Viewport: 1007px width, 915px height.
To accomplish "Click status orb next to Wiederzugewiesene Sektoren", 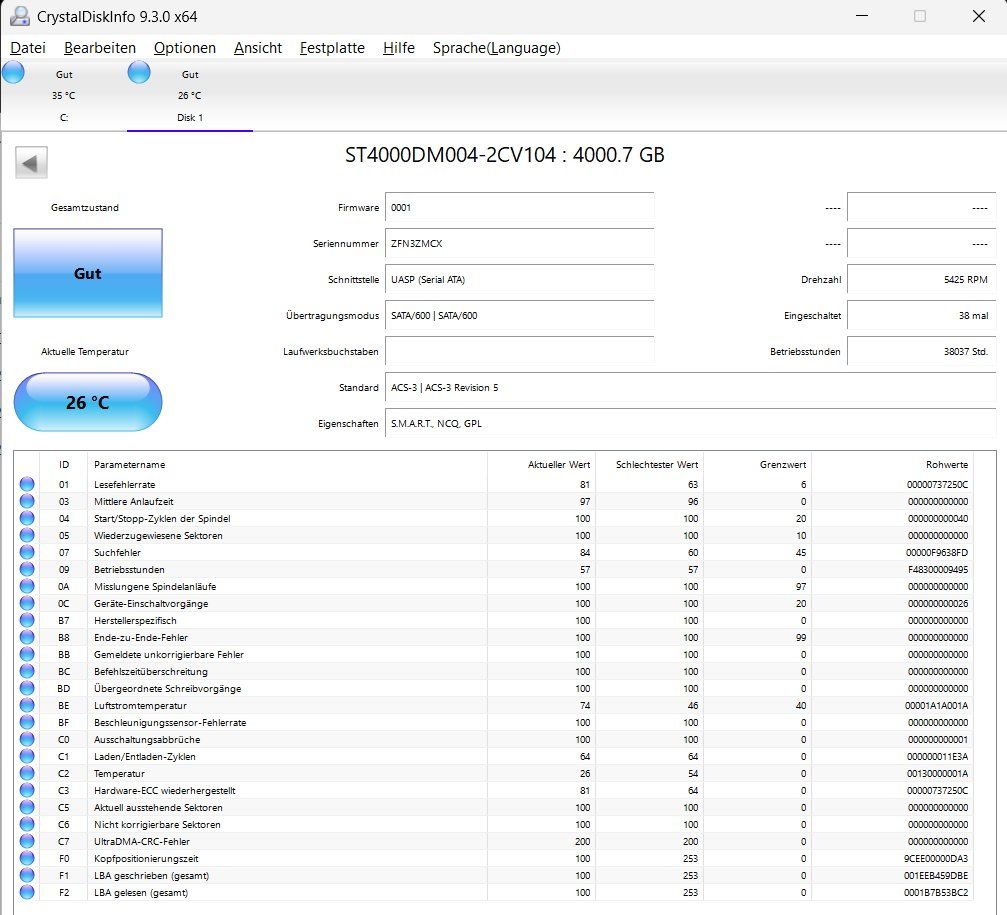I will (x=27, y=536).
